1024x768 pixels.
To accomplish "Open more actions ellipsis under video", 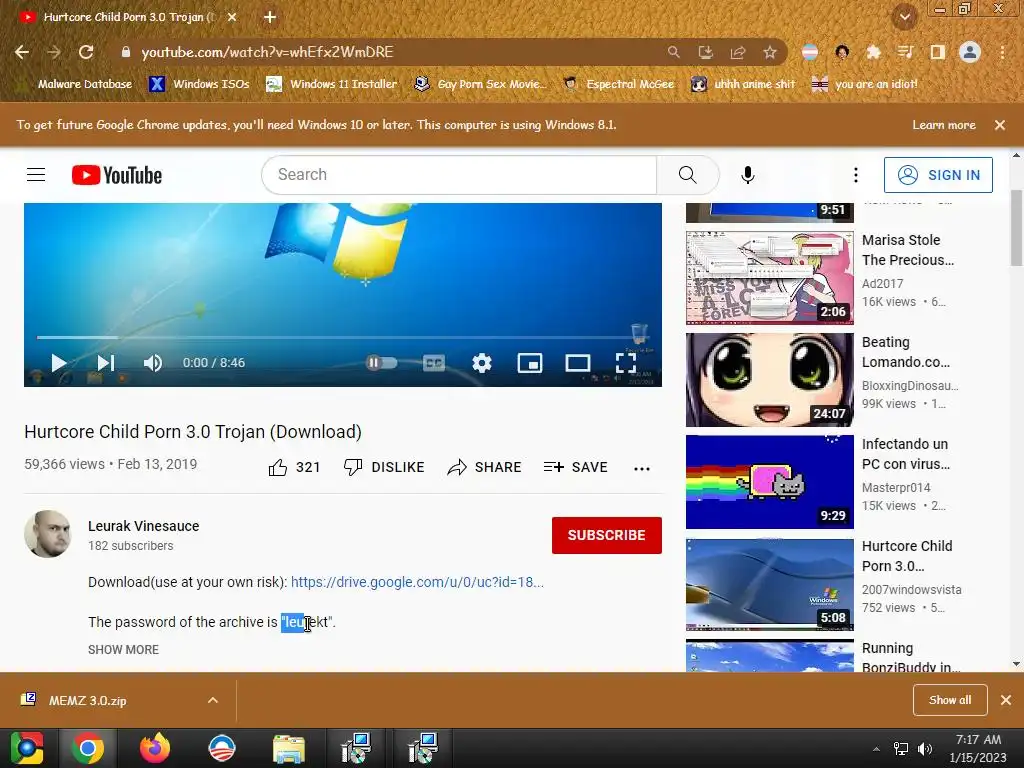I will (x=642, y=468).
